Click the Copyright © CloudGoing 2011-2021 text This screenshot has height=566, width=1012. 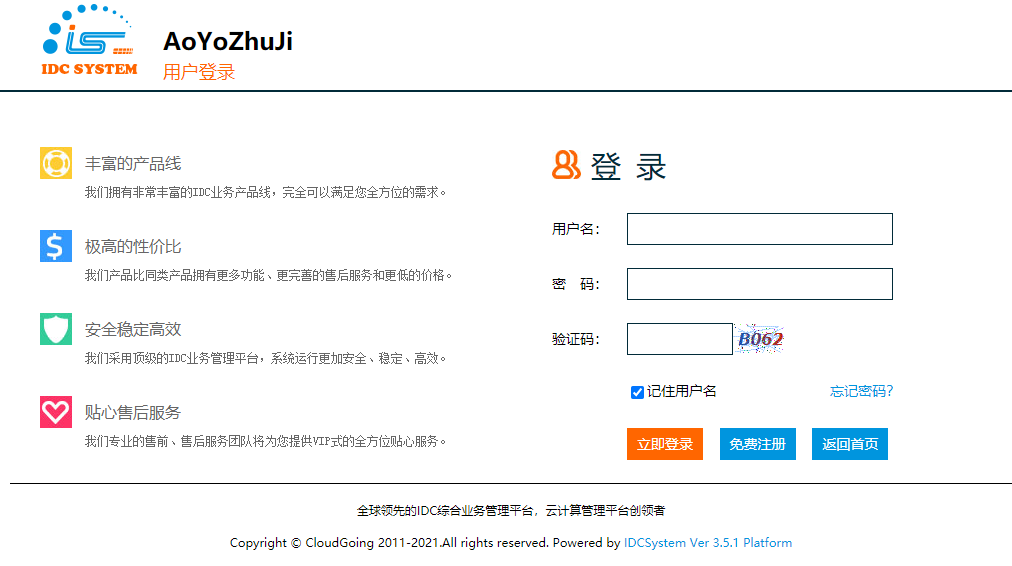point(335,543)
